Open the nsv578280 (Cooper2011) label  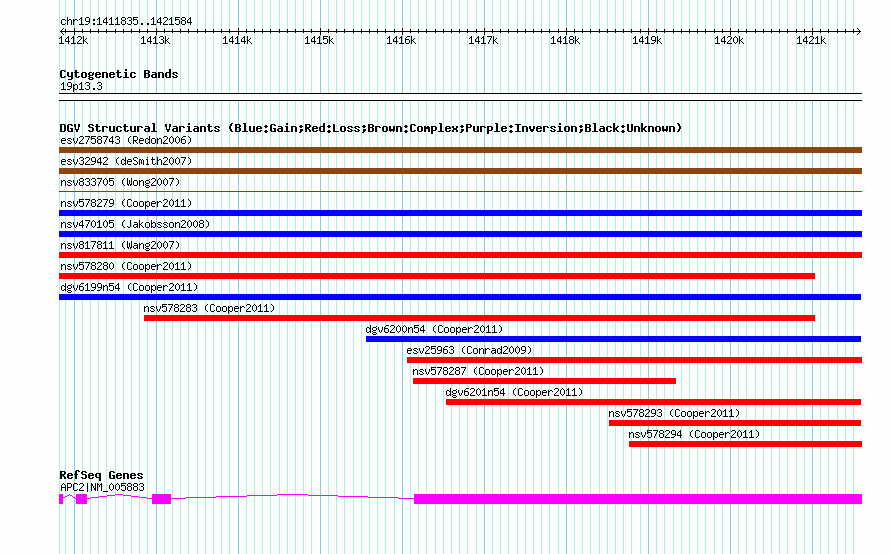tap(126, 266)
